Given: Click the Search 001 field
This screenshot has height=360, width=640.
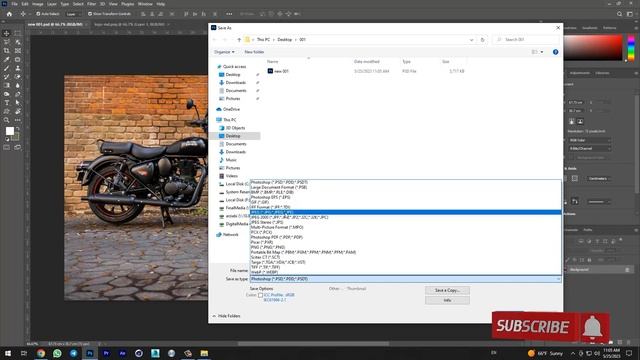Looking at the screenshot, I should (x=527, y=40).
